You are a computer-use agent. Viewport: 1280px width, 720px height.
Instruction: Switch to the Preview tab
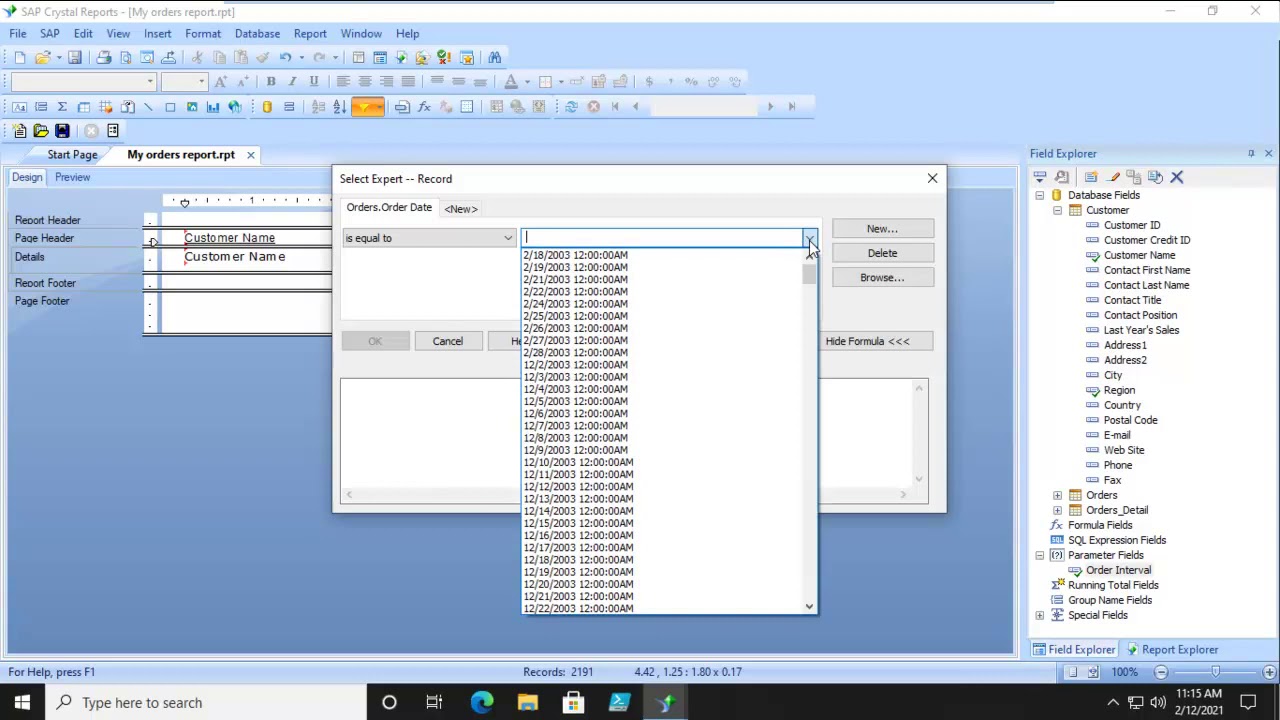pyautogui.click(x=72, y=177)
